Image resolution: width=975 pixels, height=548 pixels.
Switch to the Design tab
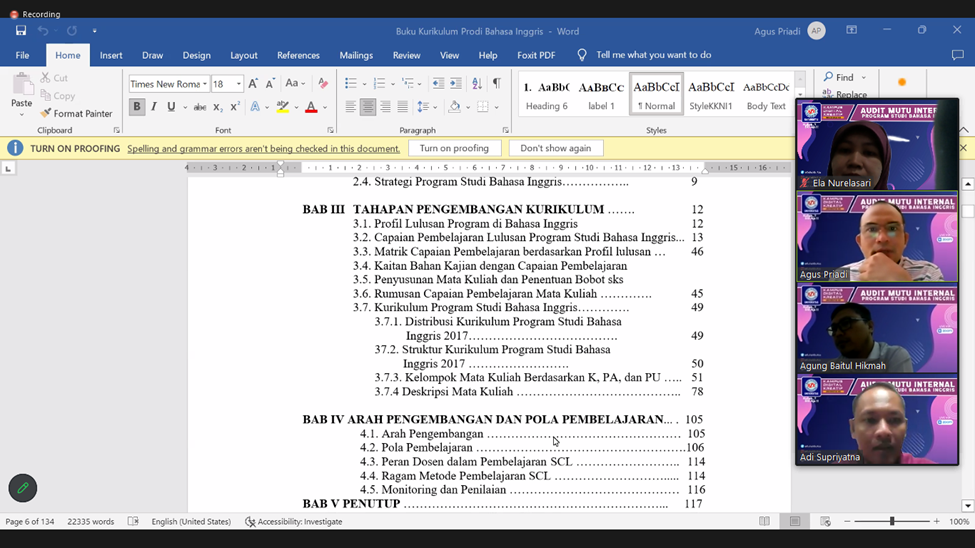tap(196, 55)
